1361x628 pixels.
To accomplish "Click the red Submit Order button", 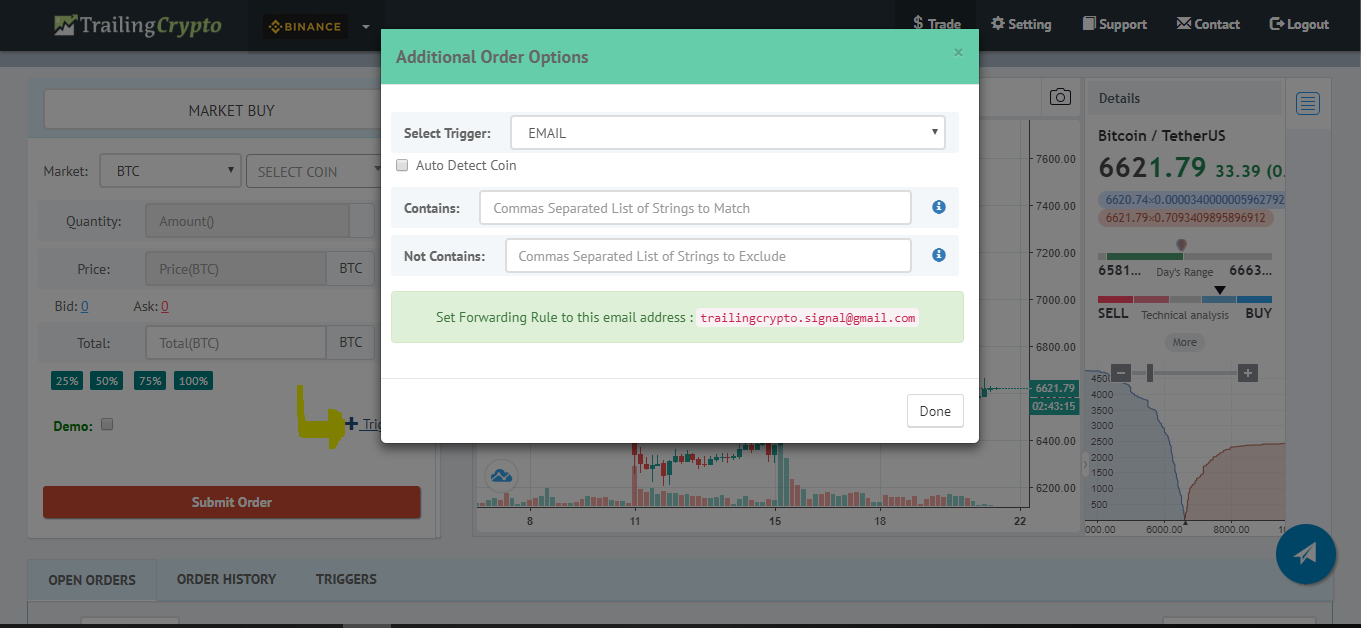I will [x=231, y=502].
